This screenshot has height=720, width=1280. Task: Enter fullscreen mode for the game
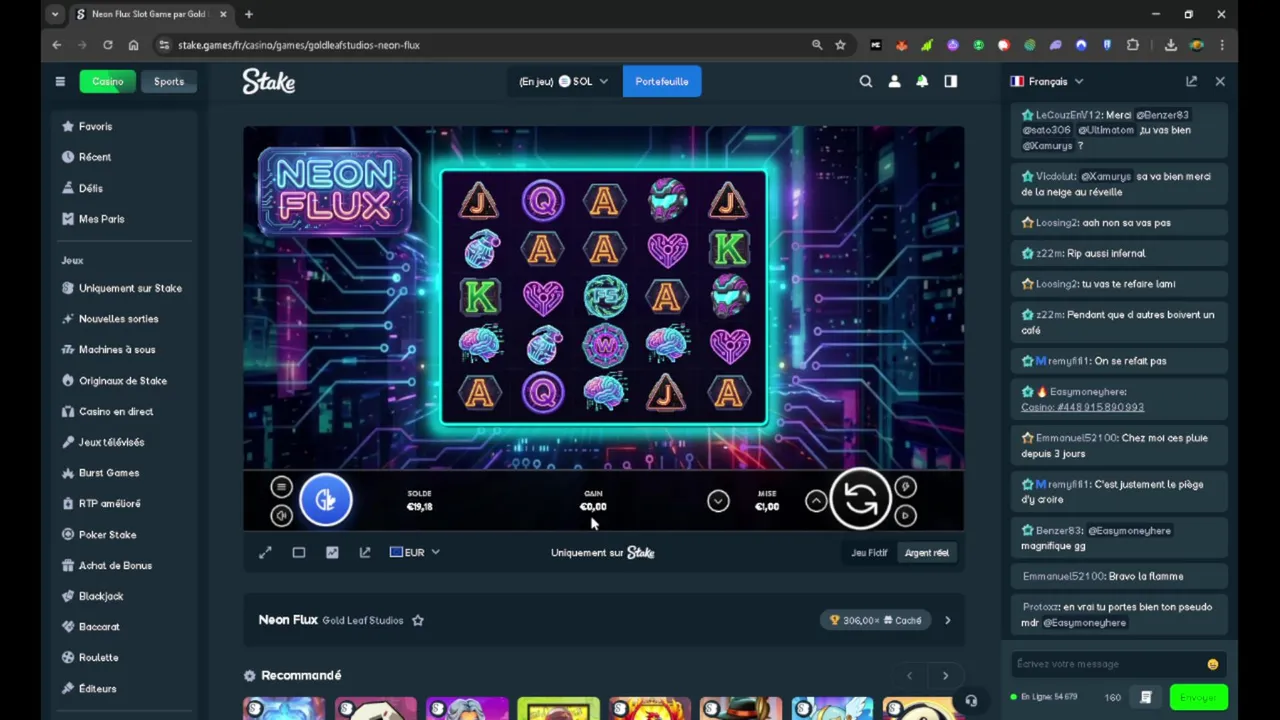pos(265,552)
